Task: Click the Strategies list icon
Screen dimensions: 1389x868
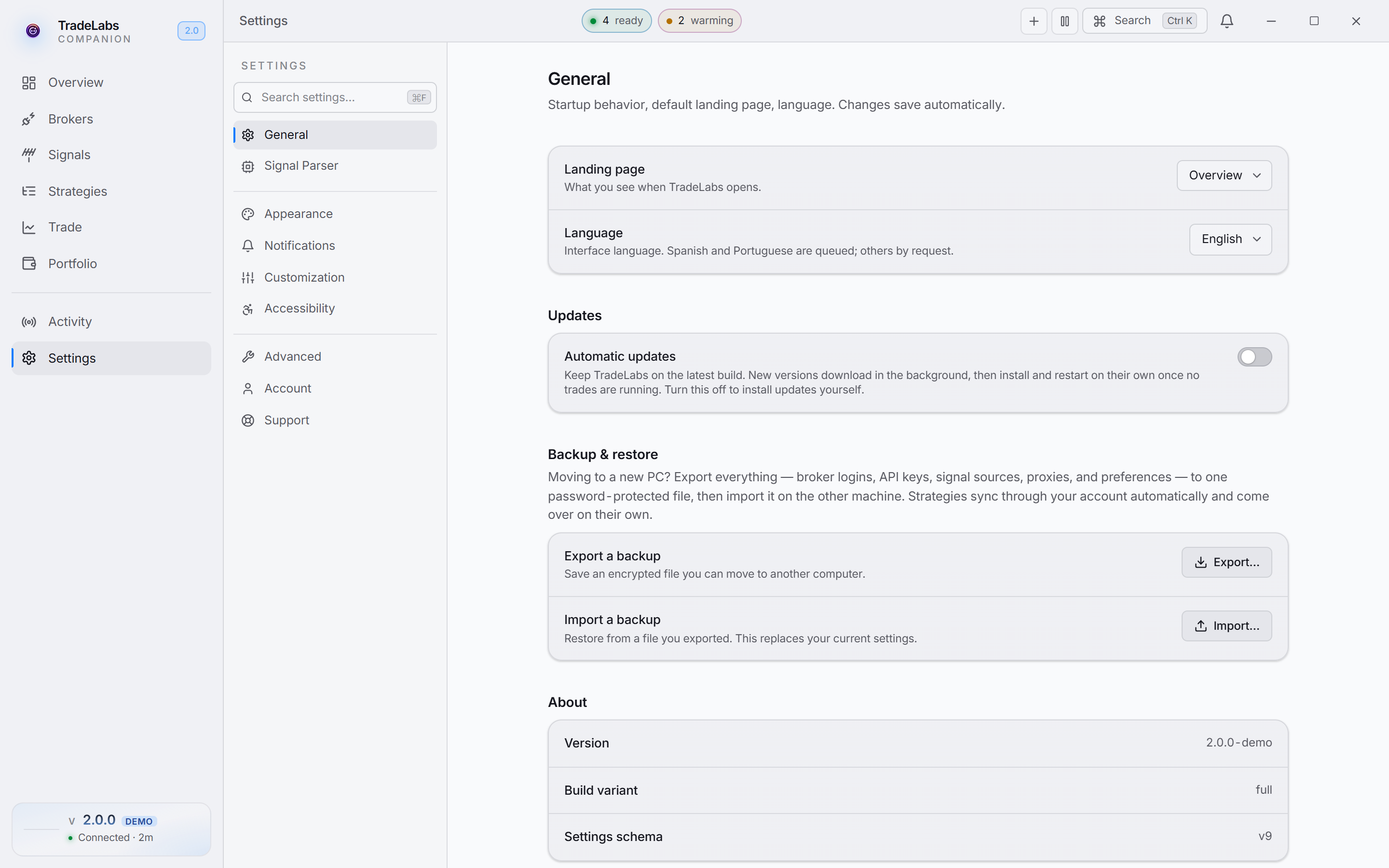Action: (29, 191)
